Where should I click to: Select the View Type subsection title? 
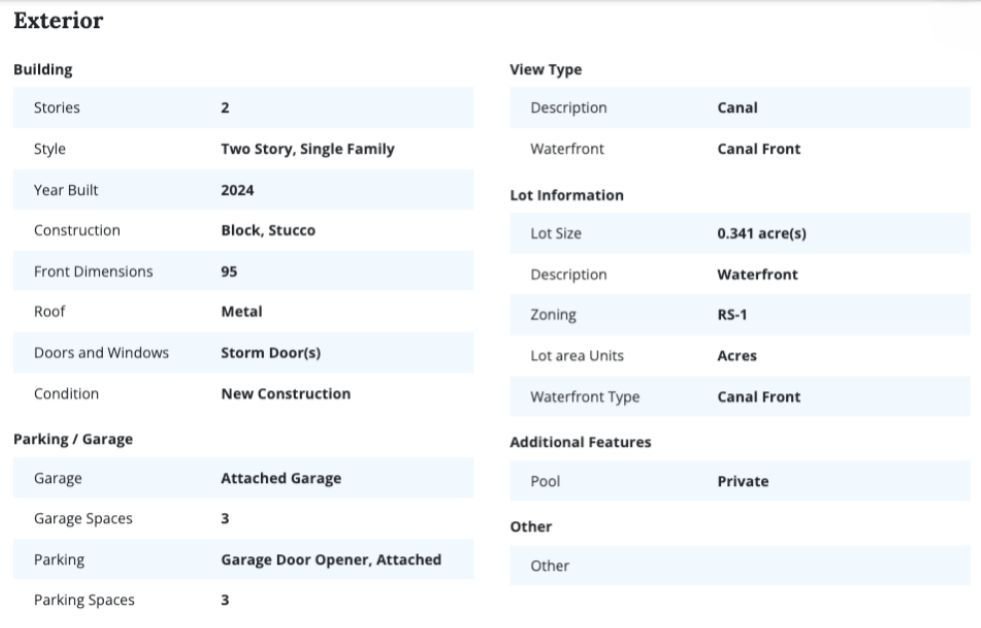[x=545, y=70]
